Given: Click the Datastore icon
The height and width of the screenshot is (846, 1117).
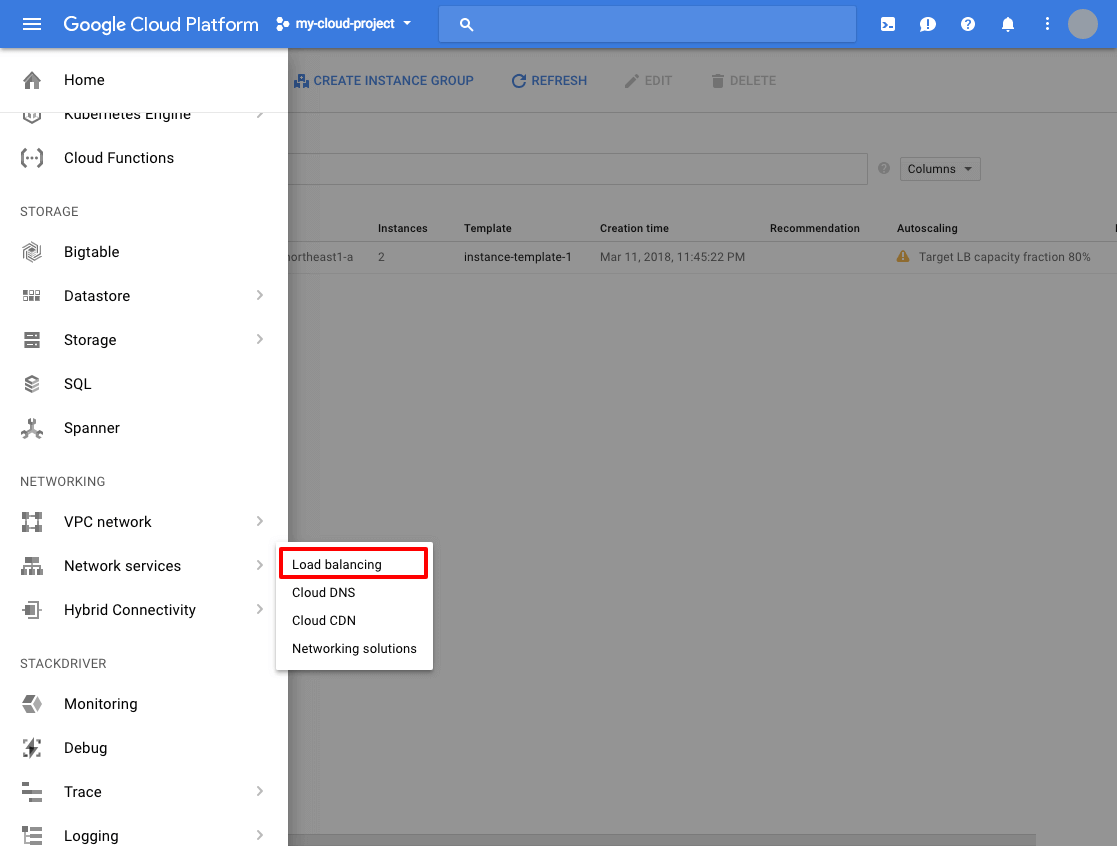Looking at the screenshot, I should [32, 296].
